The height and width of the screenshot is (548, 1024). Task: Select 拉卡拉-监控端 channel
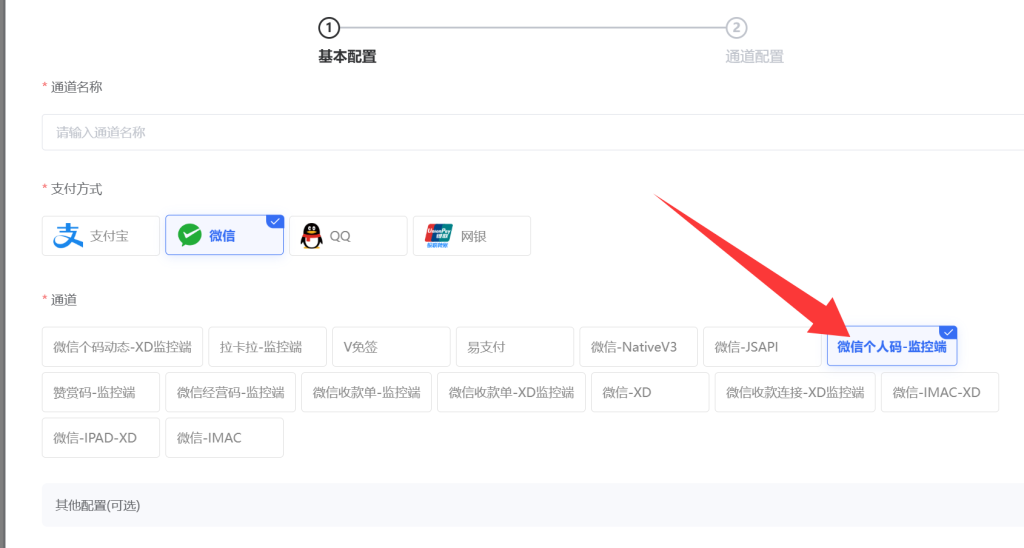tap(268, 347)
